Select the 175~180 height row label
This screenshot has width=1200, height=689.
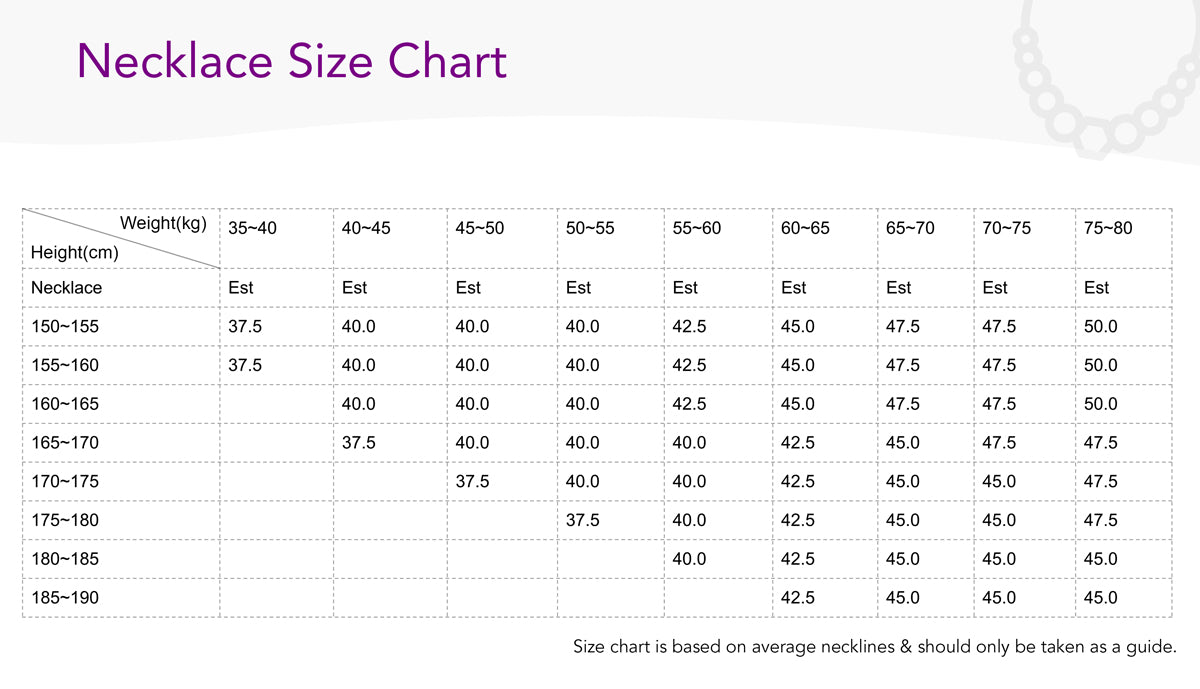point(65,520)
